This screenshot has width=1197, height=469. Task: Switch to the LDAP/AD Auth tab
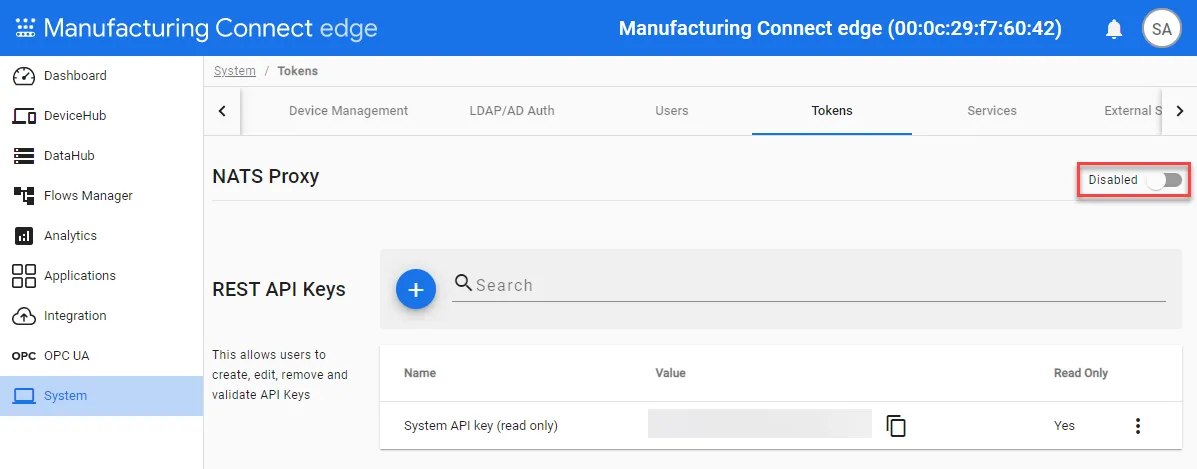[511, 111]
